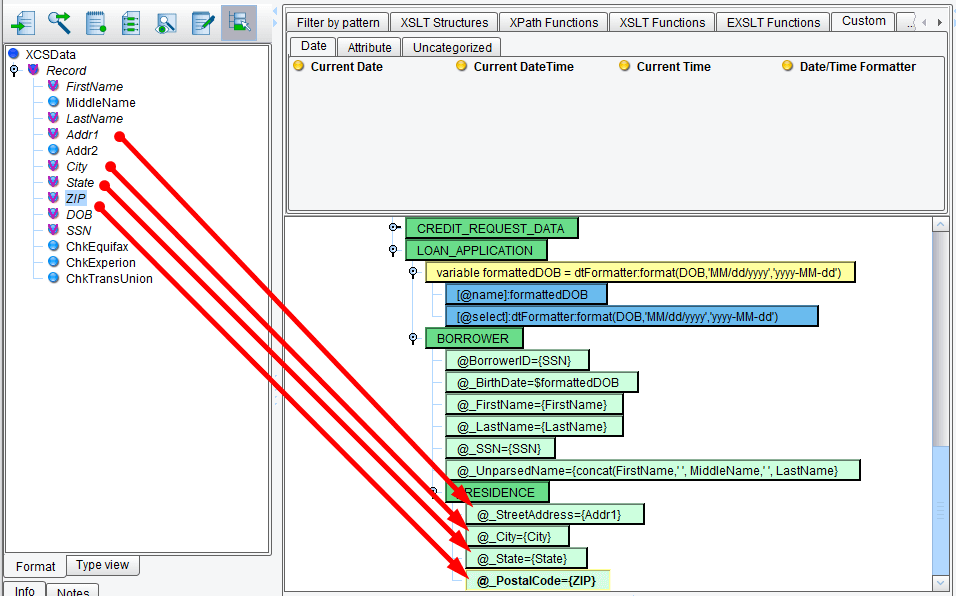Viewport: 956px width, 596px height.
Task: Click the purple icon beside SSN
Action: [x=54, y=230]
